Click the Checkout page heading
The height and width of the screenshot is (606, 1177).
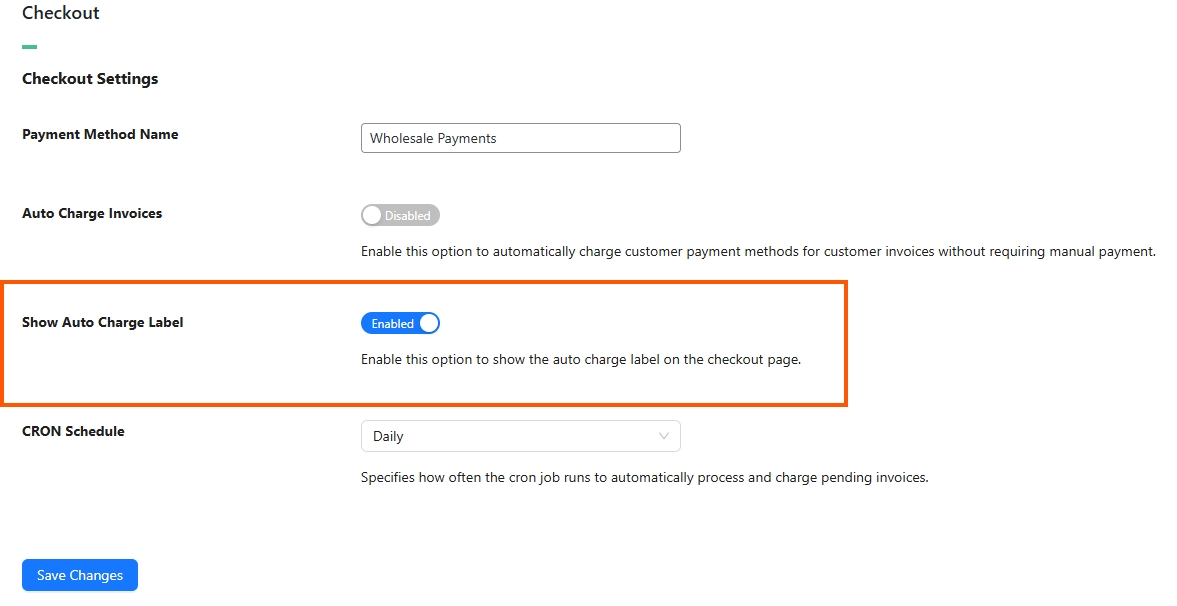coord(61,13)
